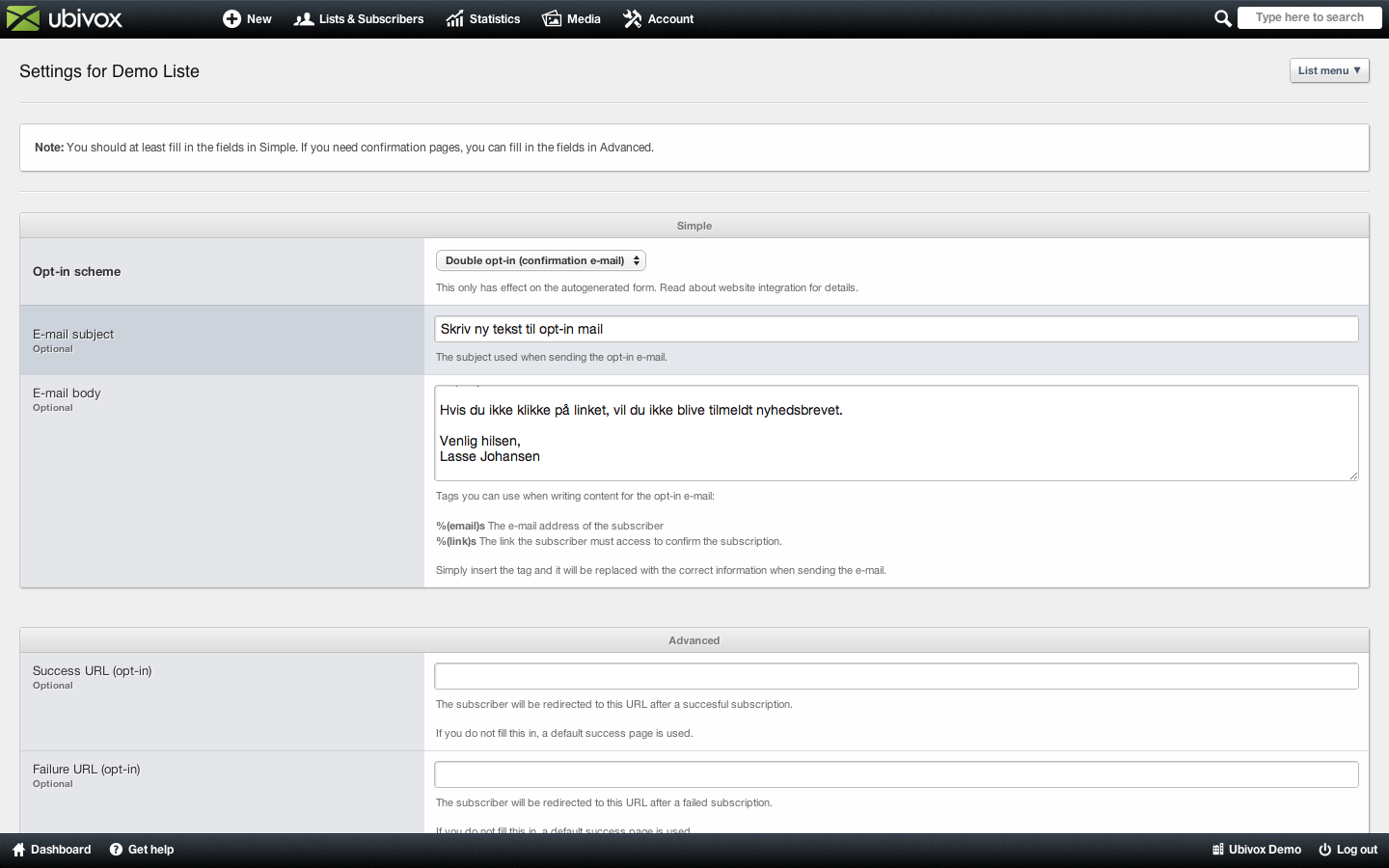This screenshot has height=868, width=1389.
Task: Focus the Type here to search field
Action: tap(1309, 17)
